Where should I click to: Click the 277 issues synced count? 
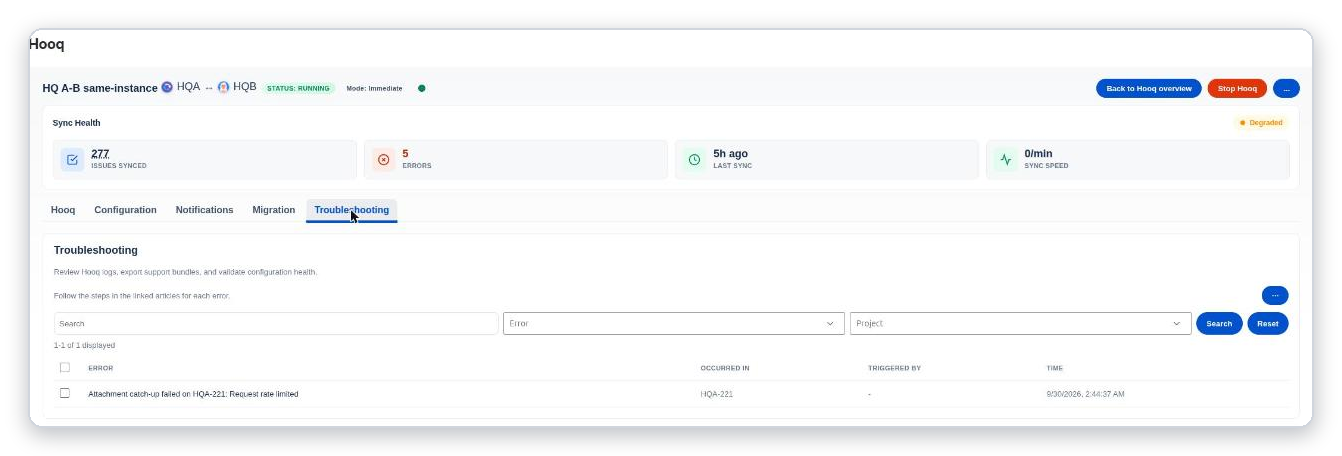coord(100,153)
